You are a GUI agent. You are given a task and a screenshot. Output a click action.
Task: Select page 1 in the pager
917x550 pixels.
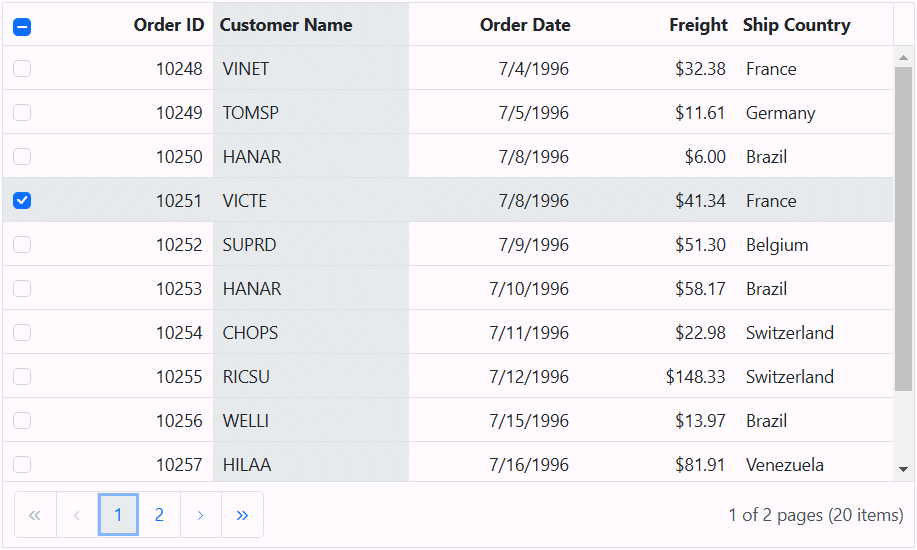[118, 515]
